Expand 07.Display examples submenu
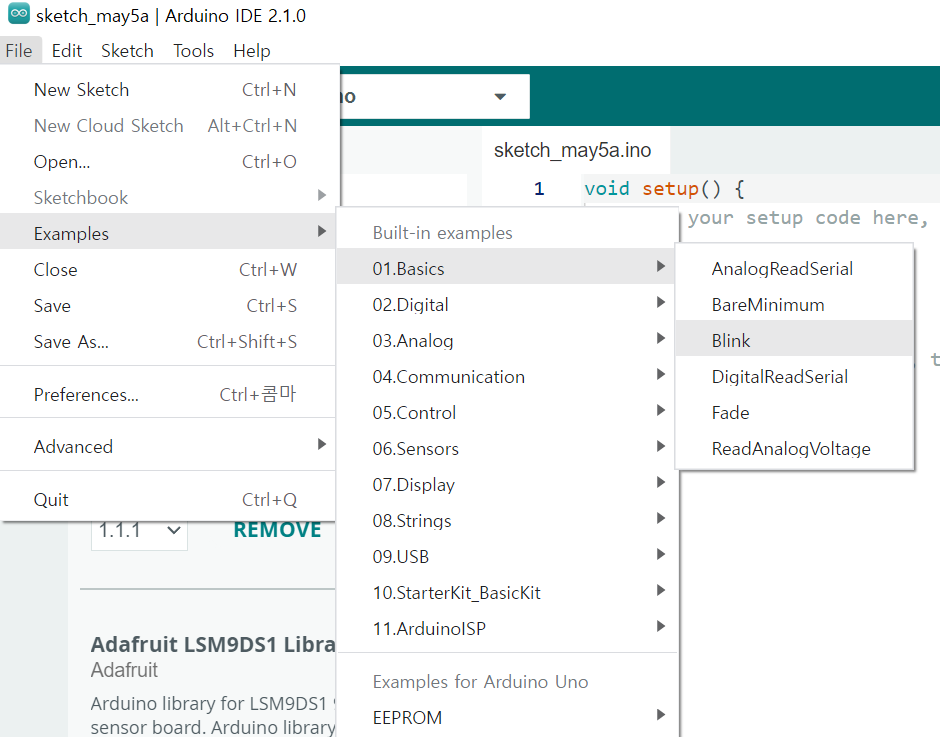Viewport: 940px width, 737px height. (507, 485)
